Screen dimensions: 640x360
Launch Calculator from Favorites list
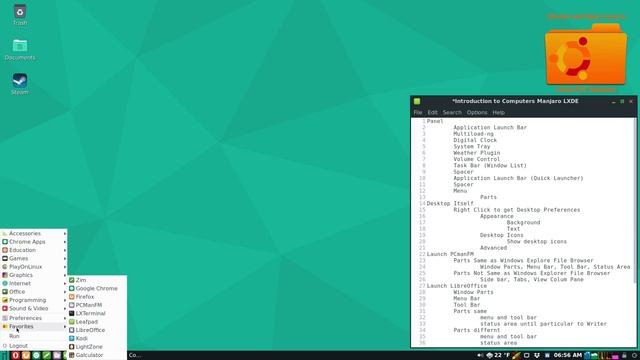tap(97, 355)
